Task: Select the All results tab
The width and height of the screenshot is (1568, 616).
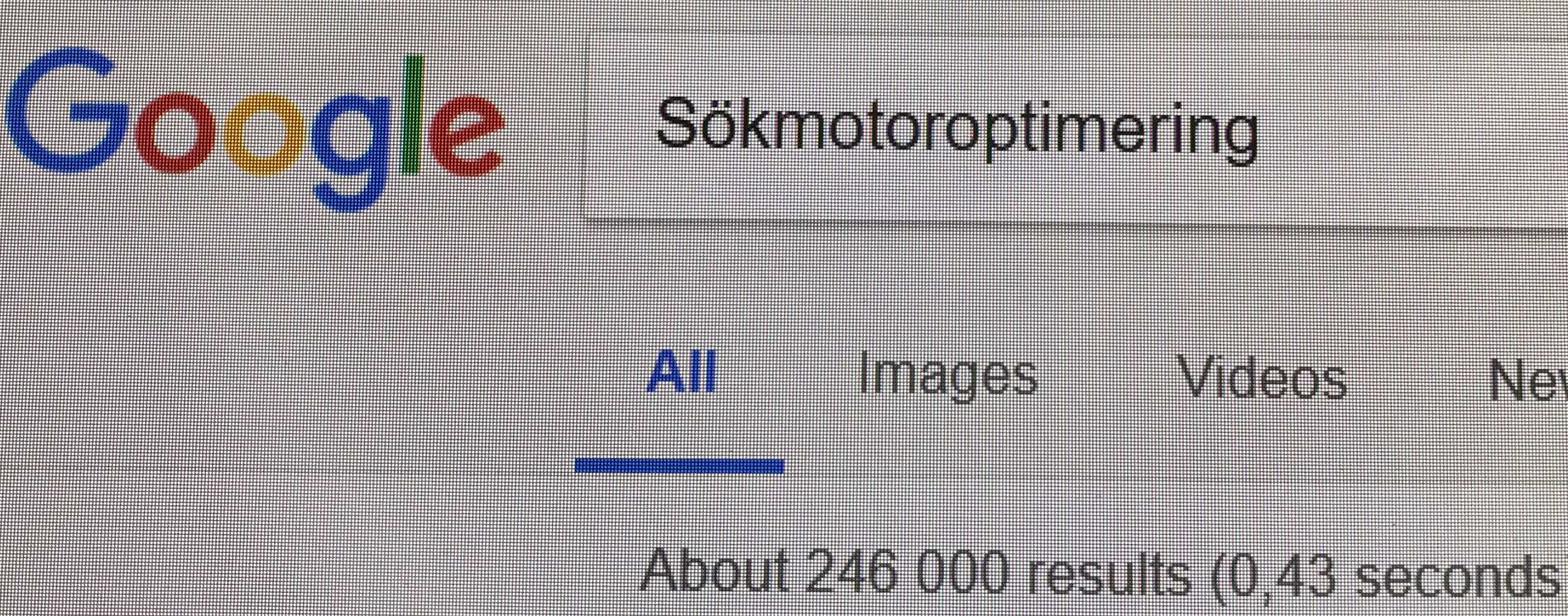Action: pos(681,373)
